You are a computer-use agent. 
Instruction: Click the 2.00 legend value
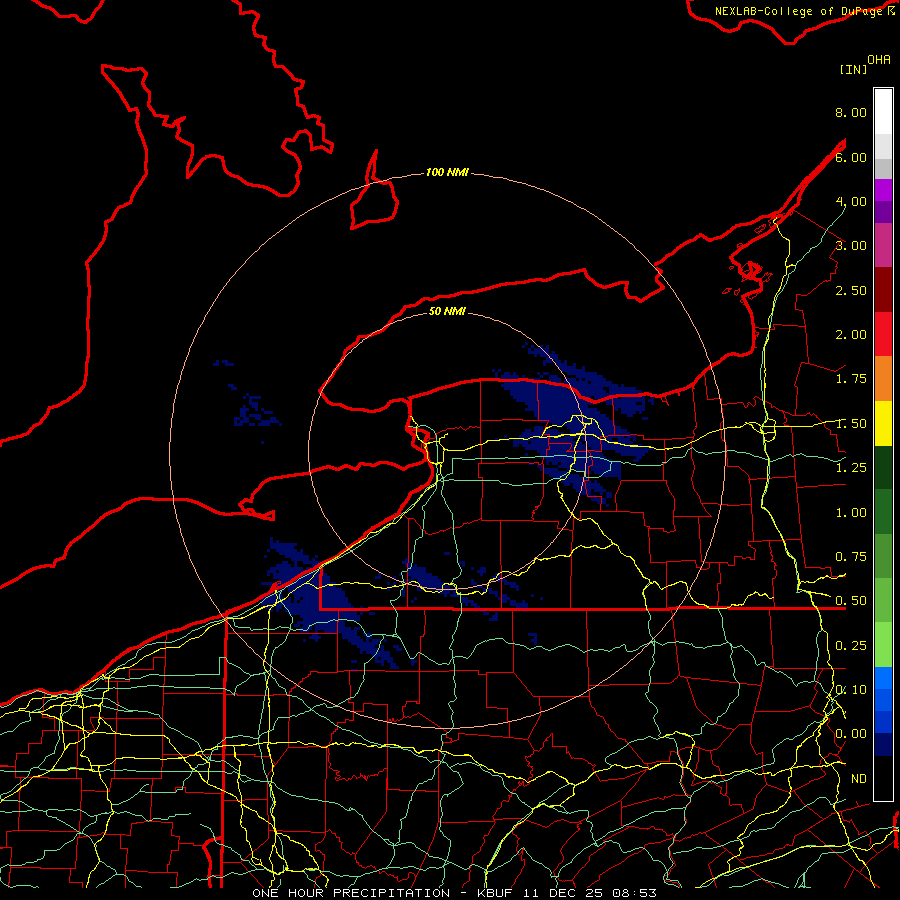click(851, 335)
